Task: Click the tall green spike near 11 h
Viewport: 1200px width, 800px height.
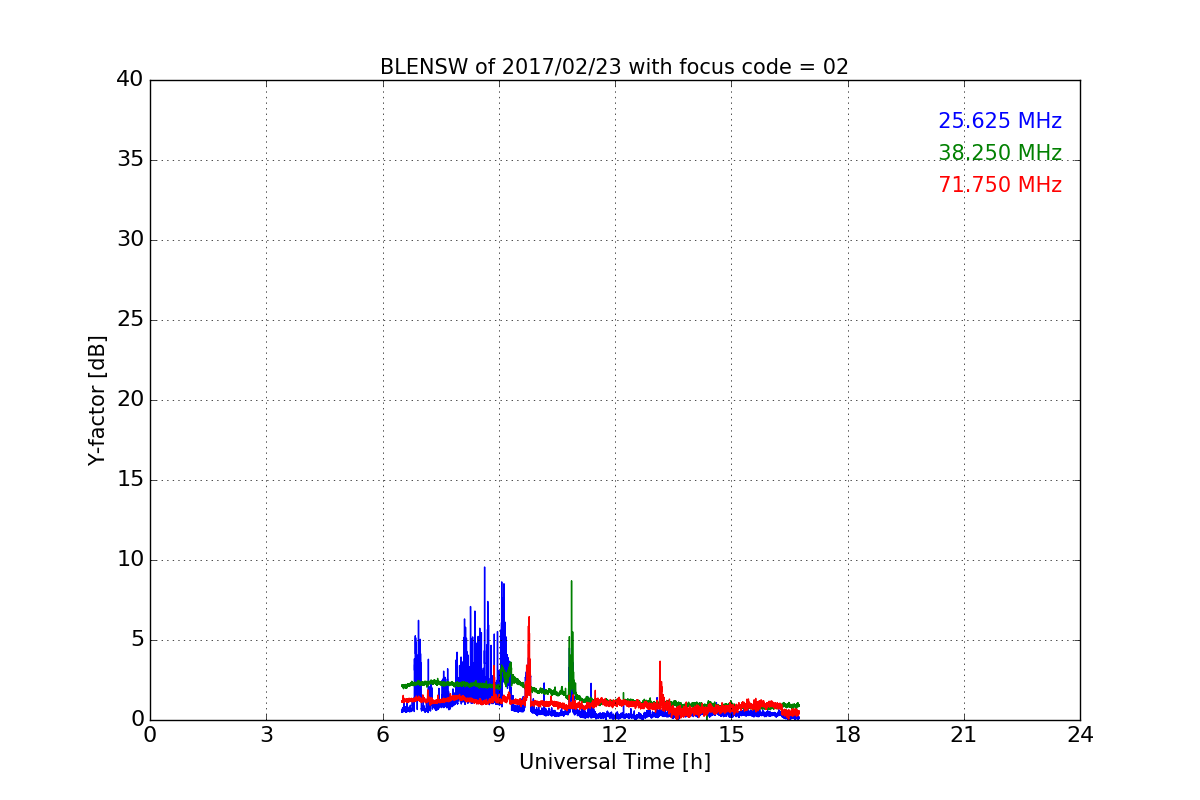Action: coord(571,640)
